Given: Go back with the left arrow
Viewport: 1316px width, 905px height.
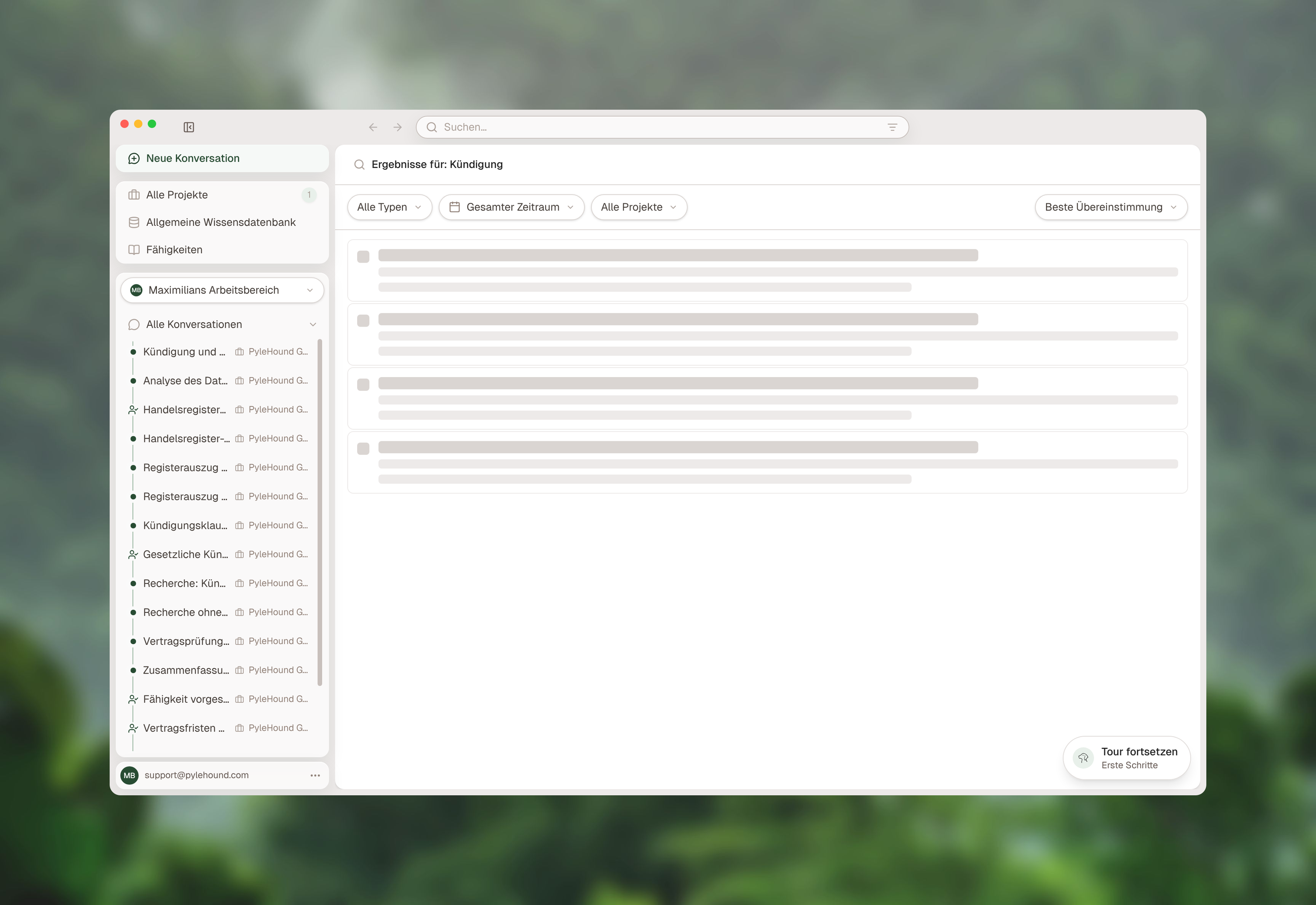Looking at the screenshot, I should pos(373,127).
